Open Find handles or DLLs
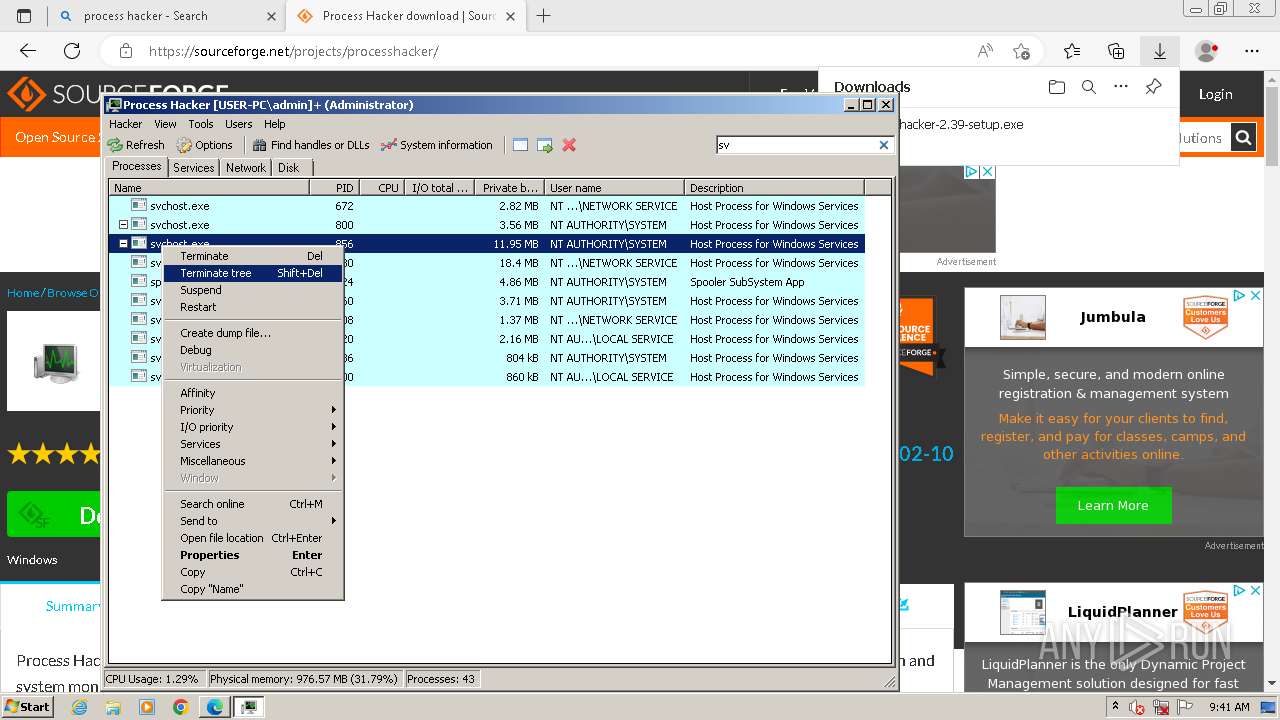Image resolution: width=1280 pixels, height=720 pixels. [x=311, y=145]
